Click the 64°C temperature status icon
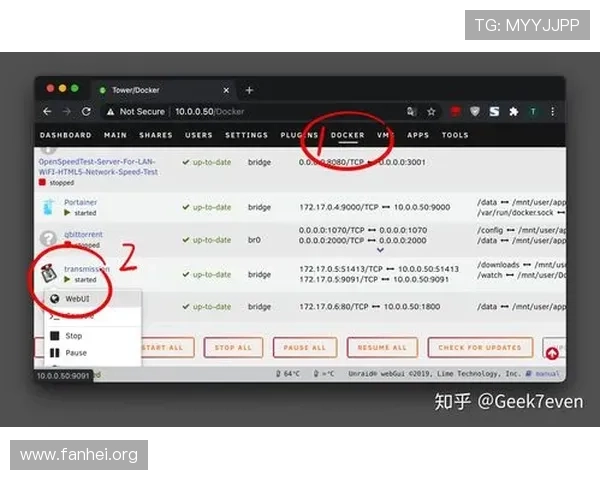Screen dimensions: 600x480 point(278,374)
